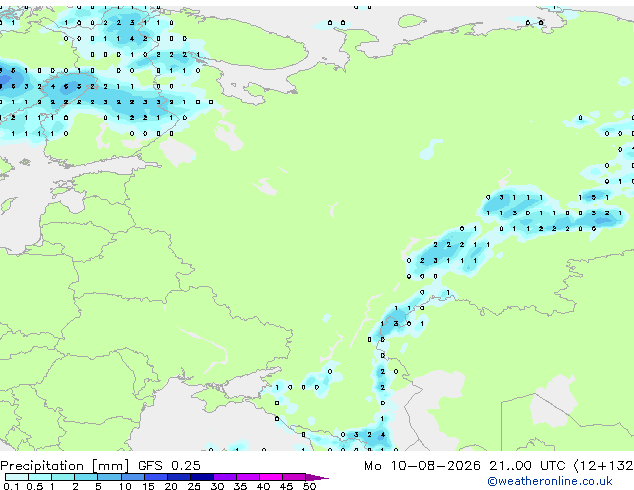Select the 30–35 mm purple legend swatch

(x=225, y=477)
